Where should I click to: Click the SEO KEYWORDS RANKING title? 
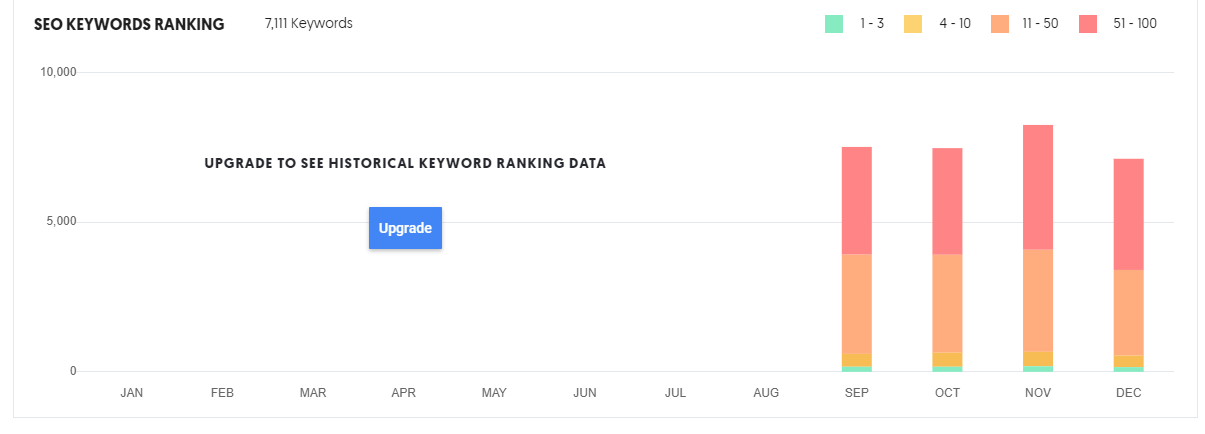(x=129, y=24)
